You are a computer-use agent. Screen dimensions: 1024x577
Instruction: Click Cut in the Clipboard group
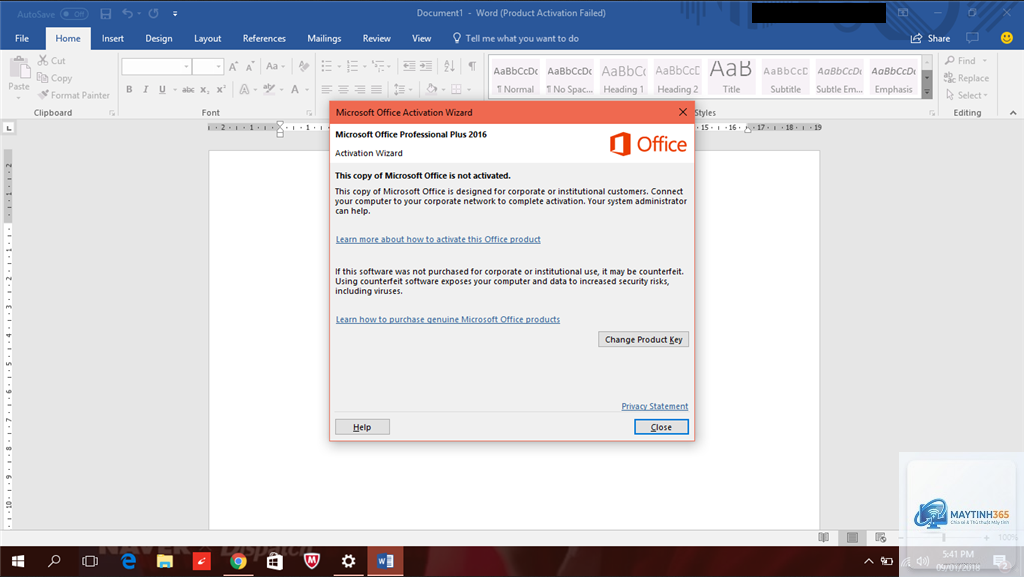point(52,61)
